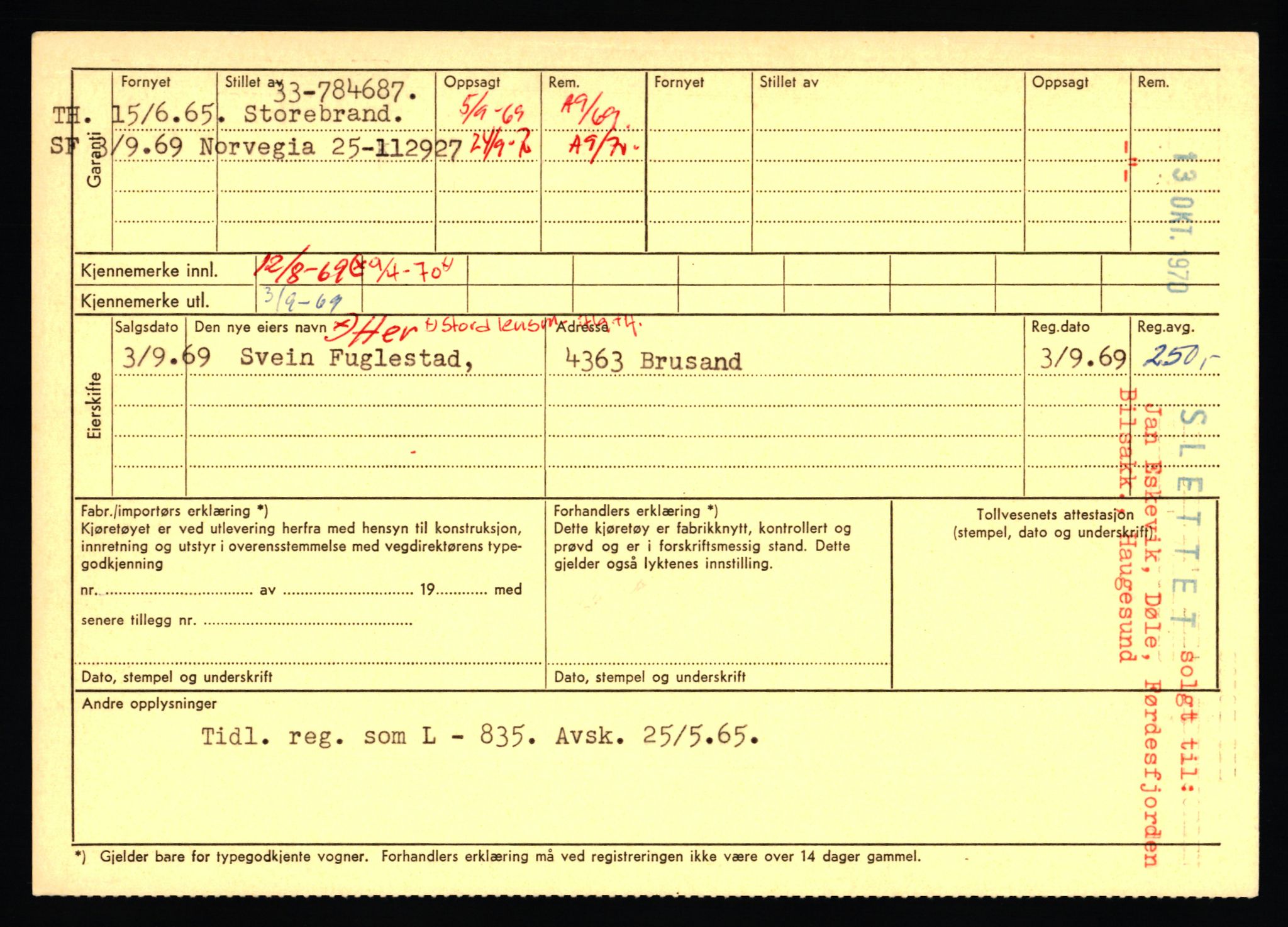1288x927 pixels.
Task: Click the second Stillet av column header
Action: coord(789,82)
